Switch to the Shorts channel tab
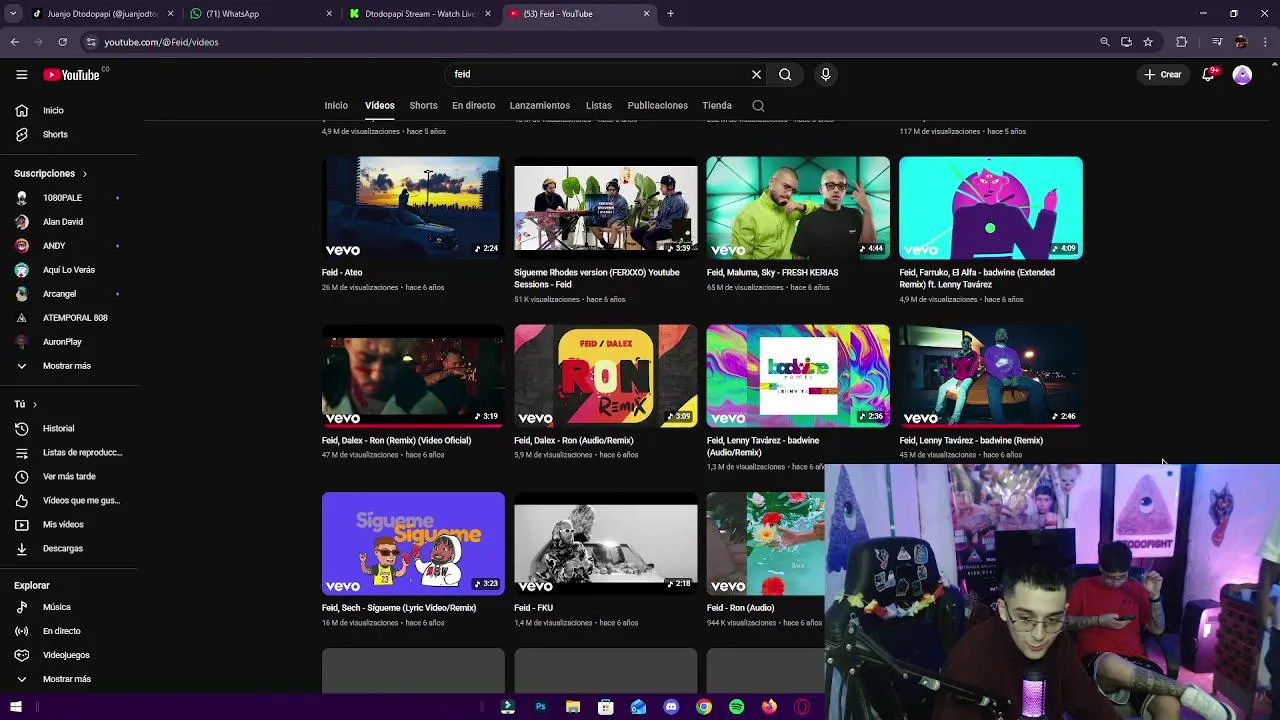1280x720 pixels. [423, 105]
